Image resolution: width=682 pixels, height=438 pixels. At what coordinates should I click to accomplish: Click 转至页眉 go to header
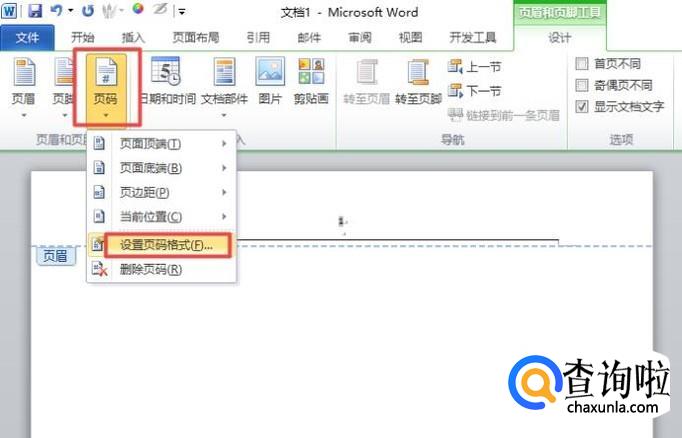tap(367, 82)
